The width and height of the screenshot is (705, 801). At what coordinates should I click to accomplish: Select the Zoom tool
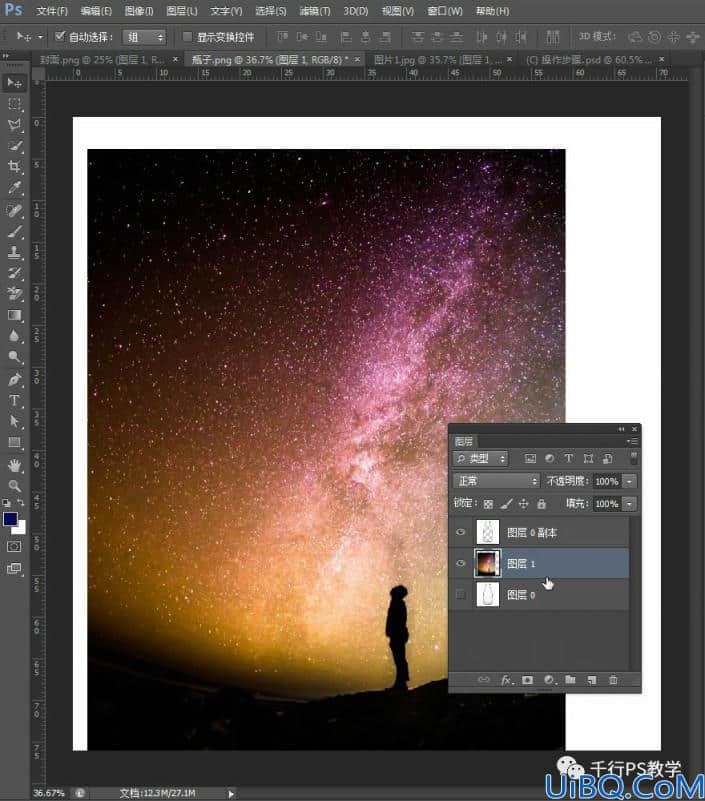point(14,486)
